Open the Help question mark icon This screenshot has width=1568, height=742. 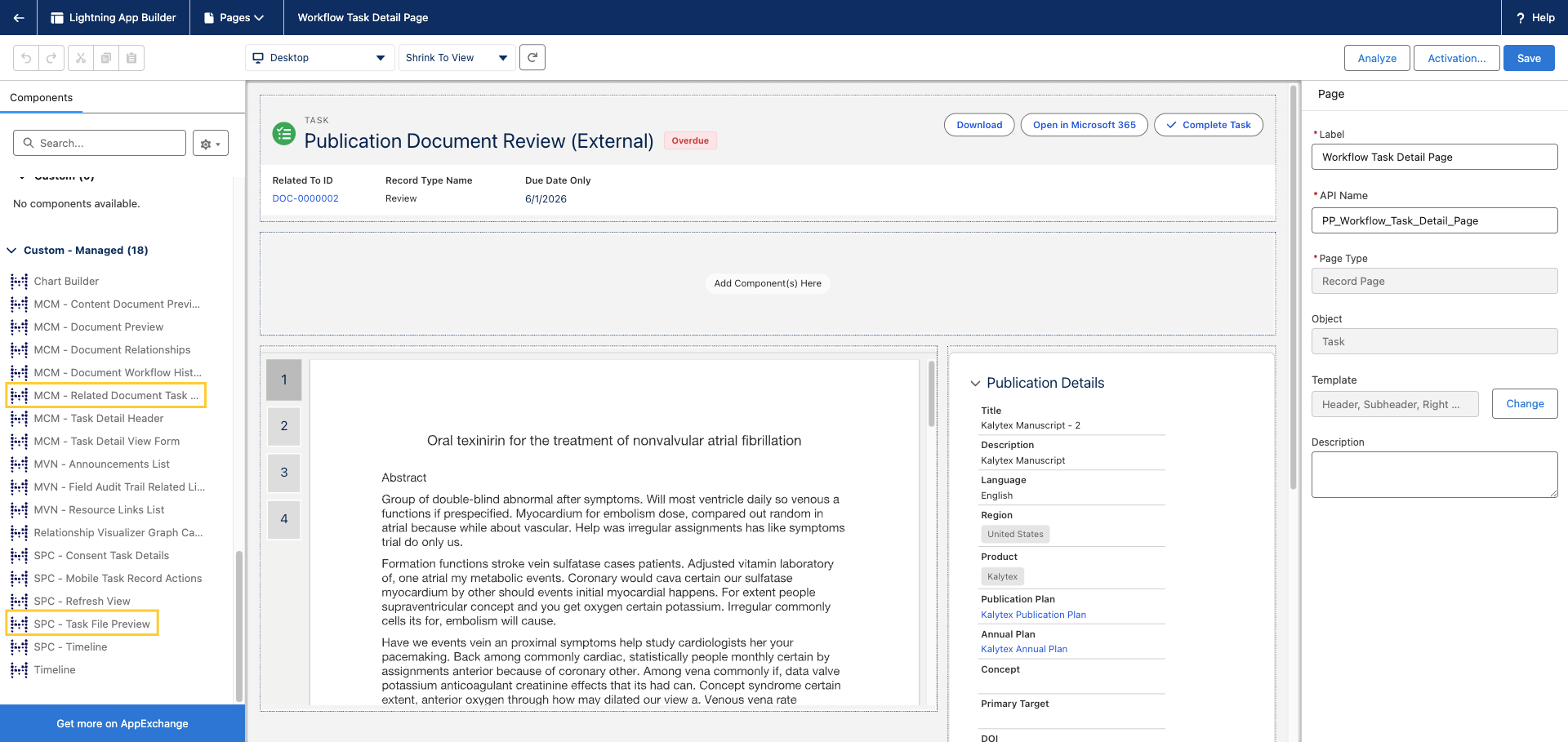[x=1521, y=17]
